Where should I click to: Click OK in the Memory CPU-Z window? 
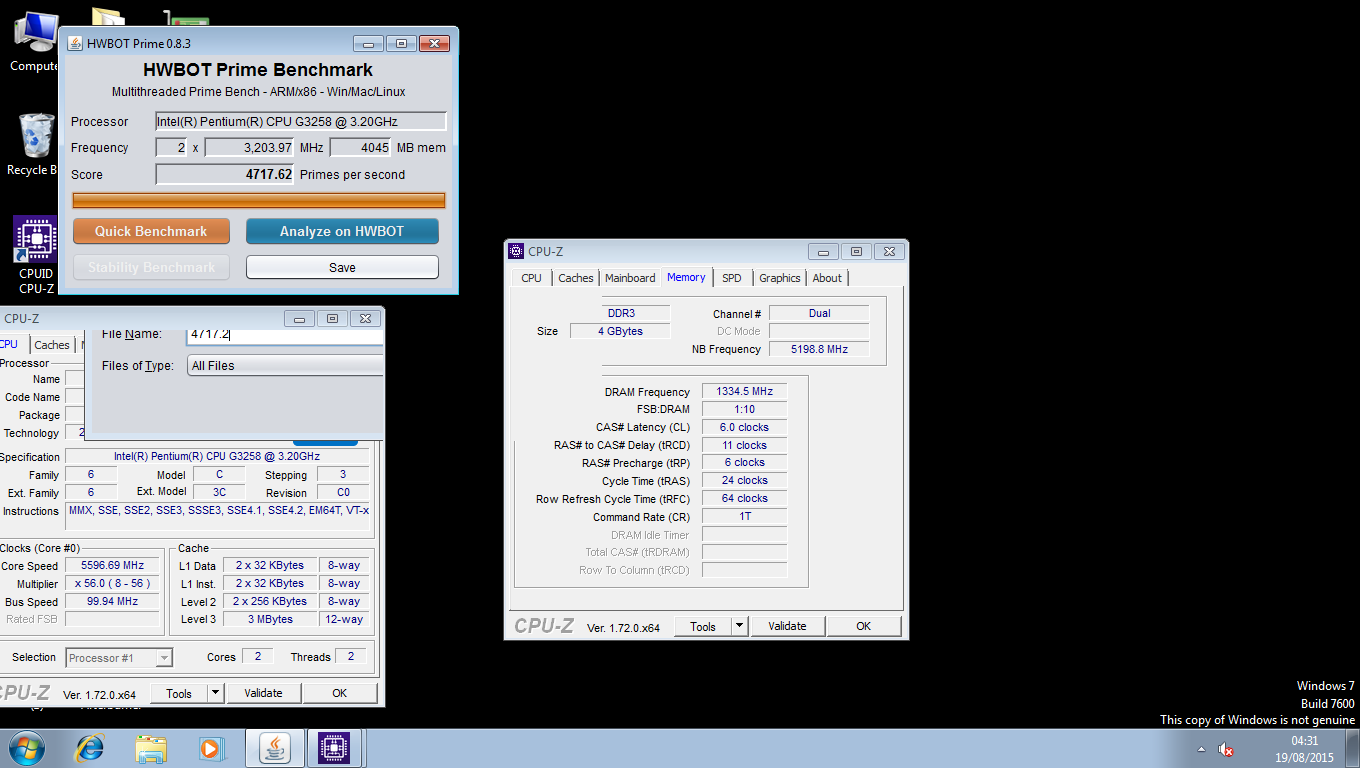coord(863,626)
